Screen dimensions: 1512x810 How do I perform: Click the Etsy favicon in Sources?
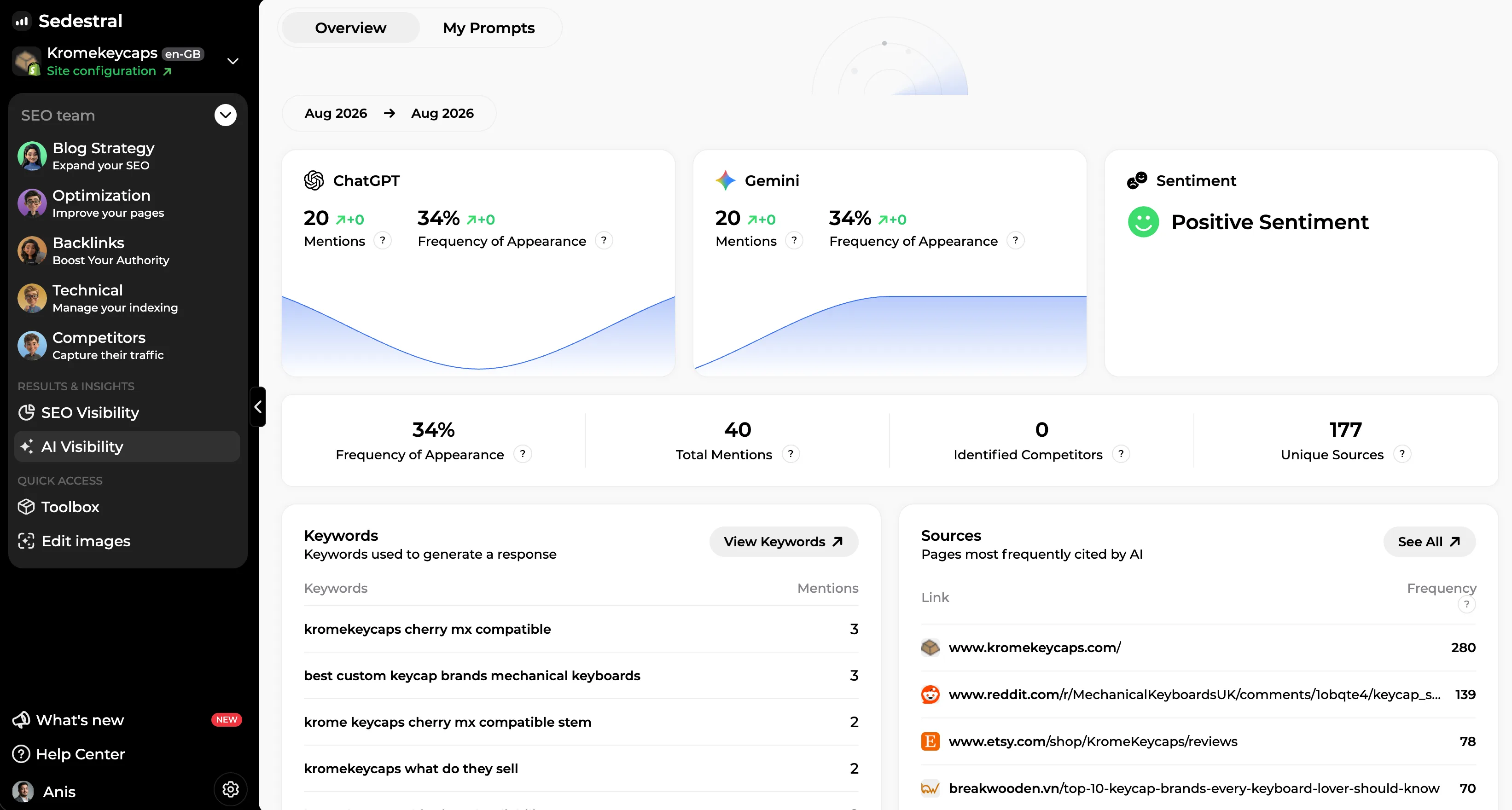[930, 741]
